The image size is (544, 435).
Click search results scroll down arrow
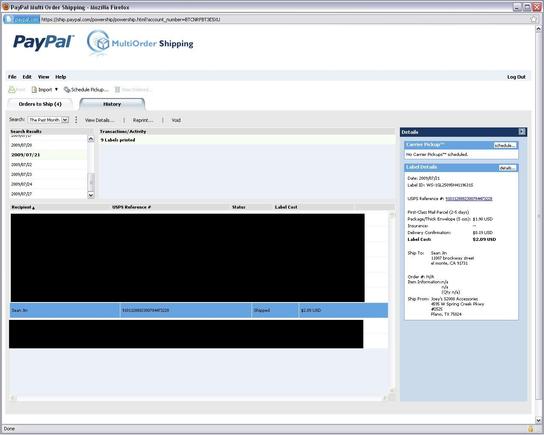click(91, 195)
